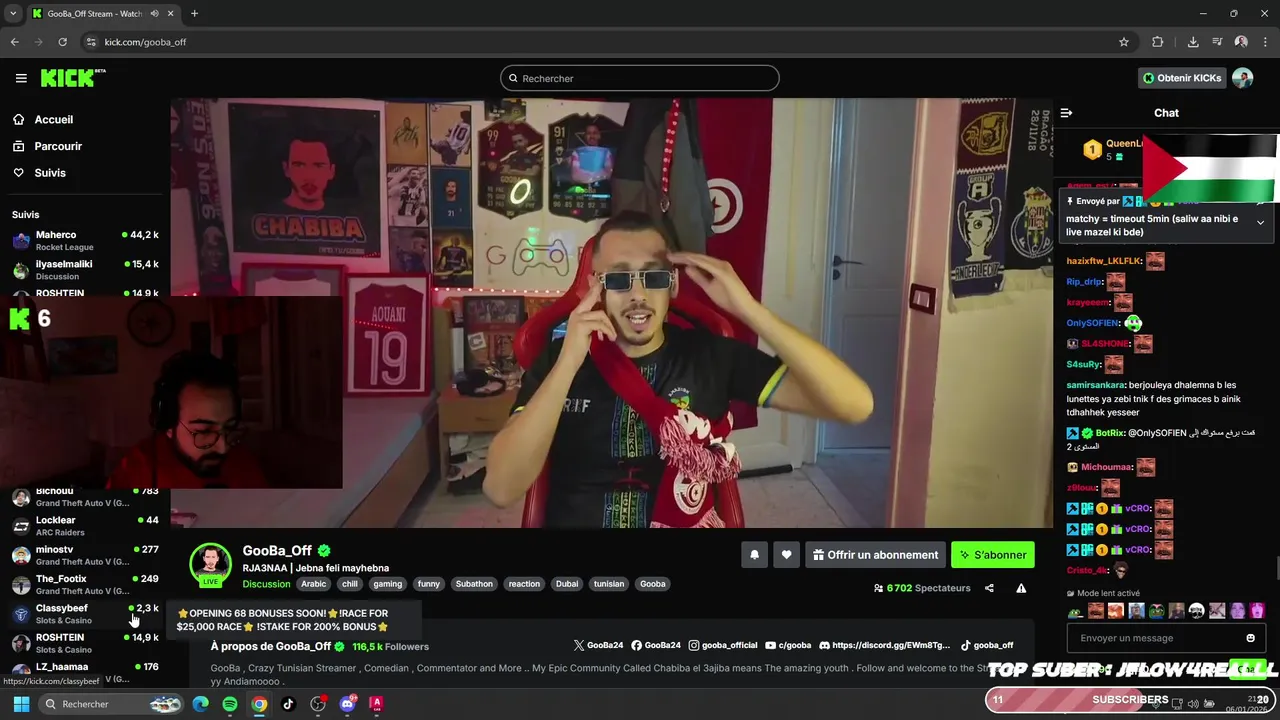Bookmark this page with the star icon

click(x=1124, y=42)
